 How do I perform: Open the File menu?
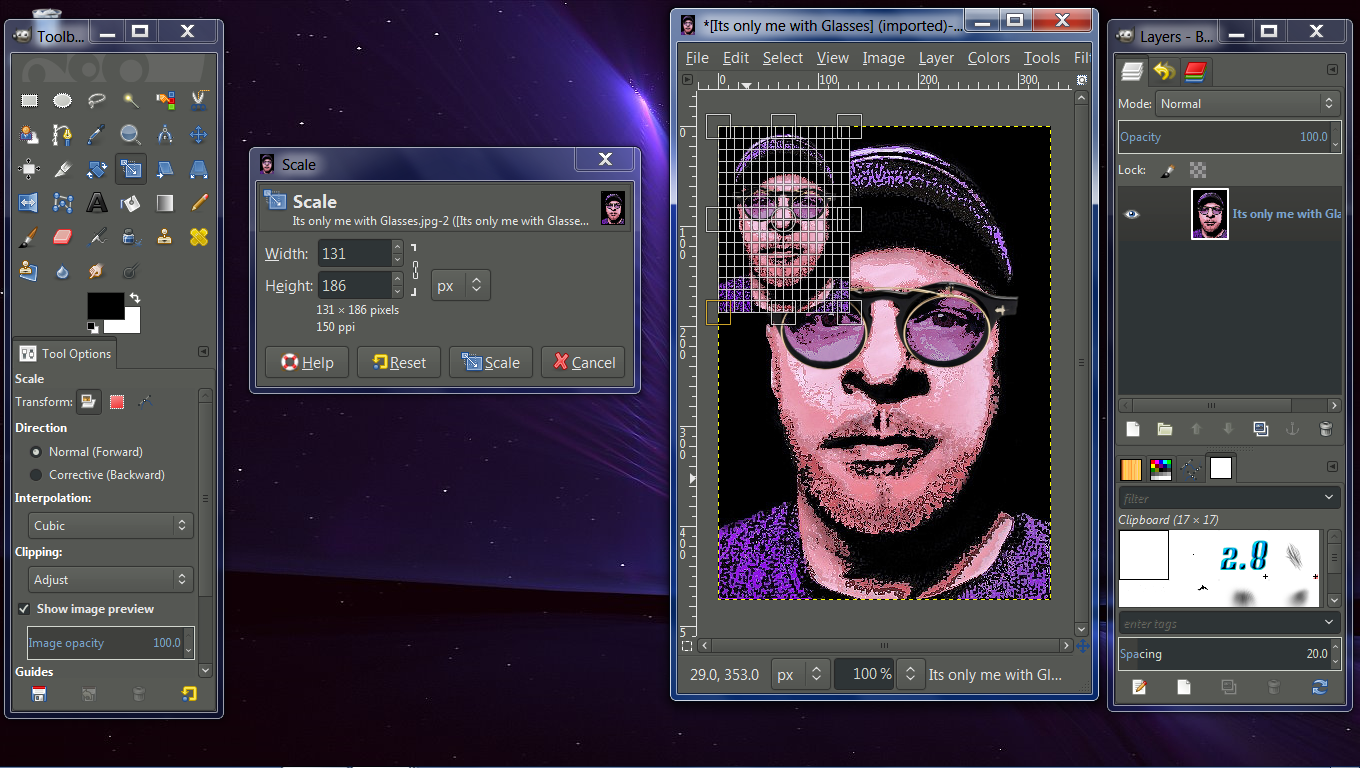pyautogui.click(x=697, y=58)
